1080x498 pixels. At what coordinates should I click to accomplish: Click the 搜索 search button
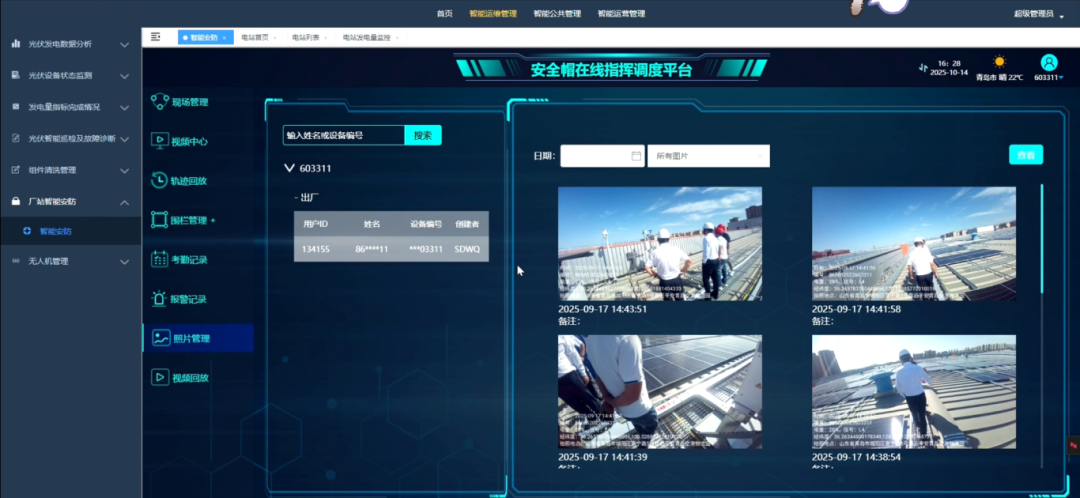coord(423,135)
